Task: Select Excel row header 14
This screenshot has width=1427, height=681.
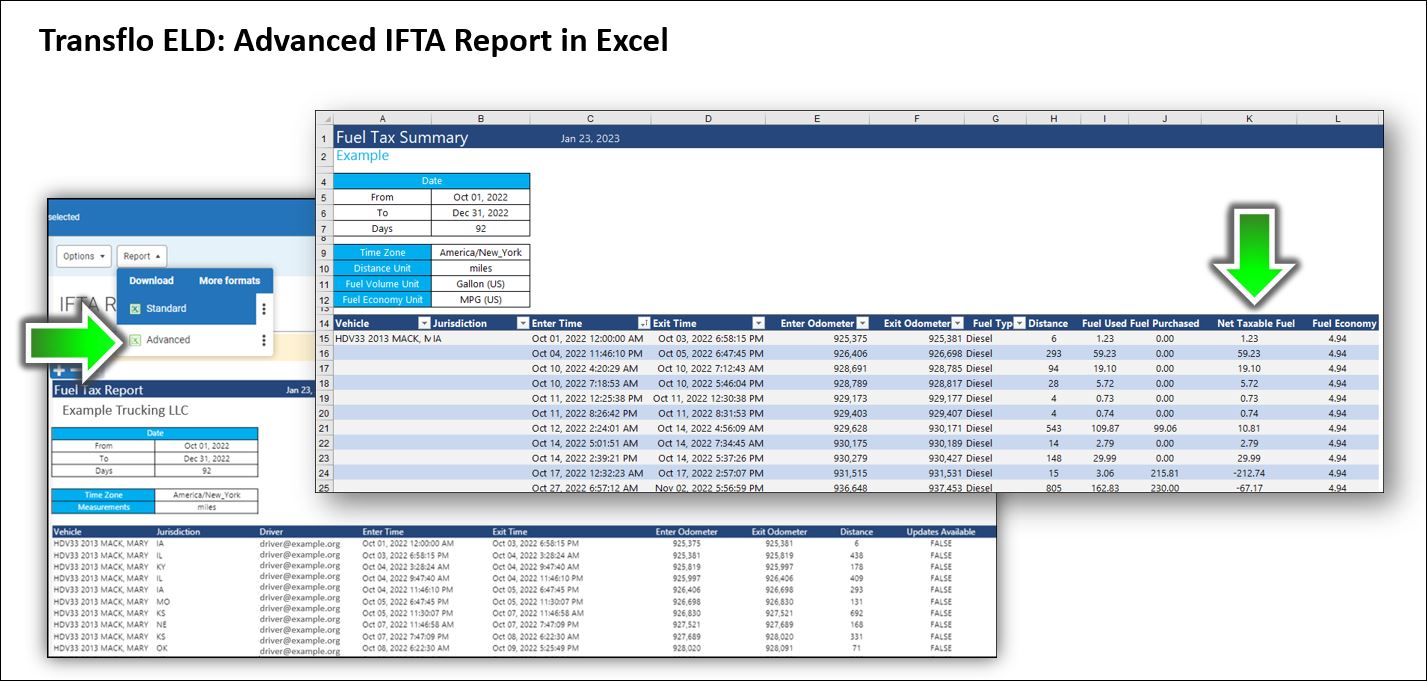Action: click(324, 323)
